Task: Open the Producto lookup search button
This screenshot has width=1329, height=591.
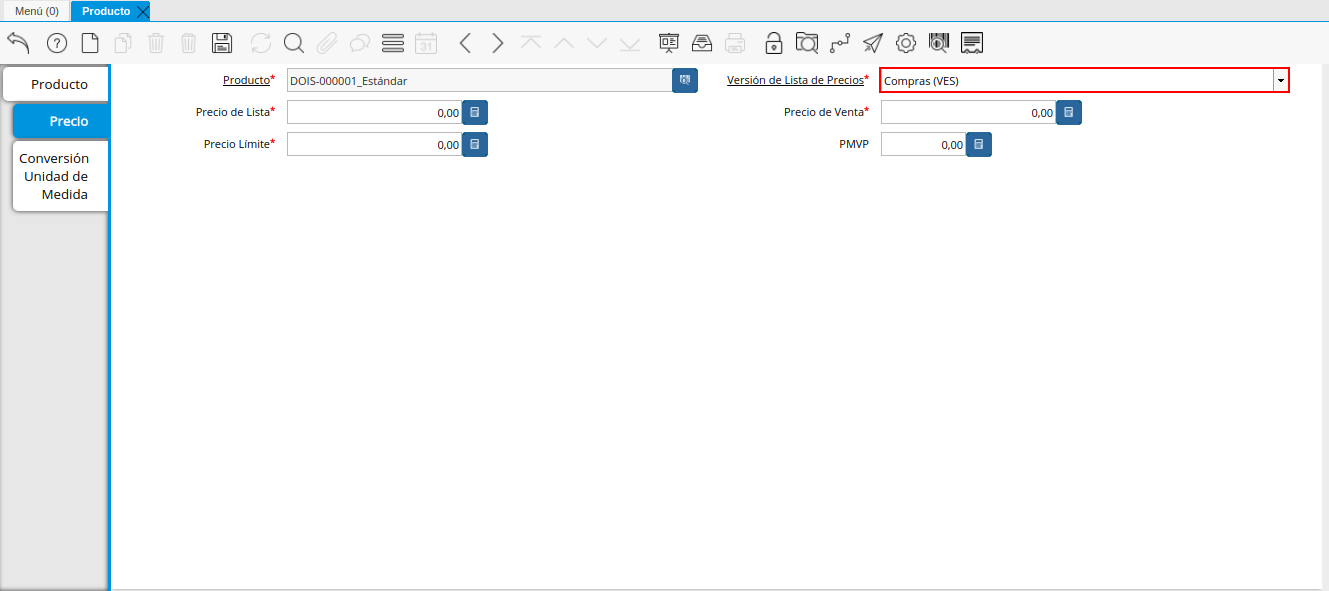Action: (685, 80)
